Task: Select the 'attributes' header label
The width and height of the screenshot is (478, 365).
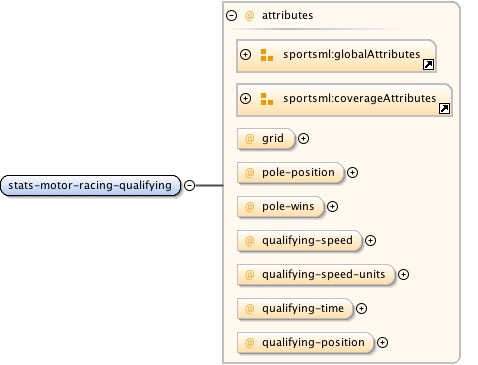Action: [x=287, y=15]
